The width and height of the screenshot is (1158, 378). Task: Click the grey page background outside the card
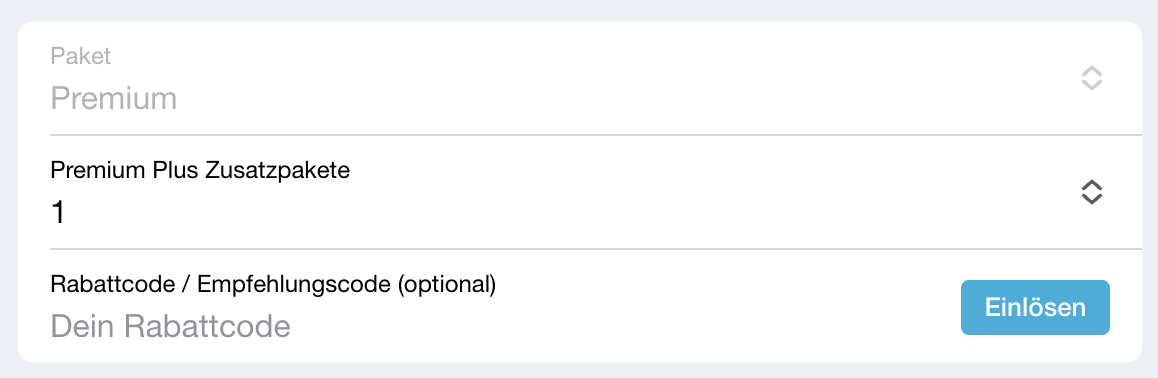tap(579, 10)
